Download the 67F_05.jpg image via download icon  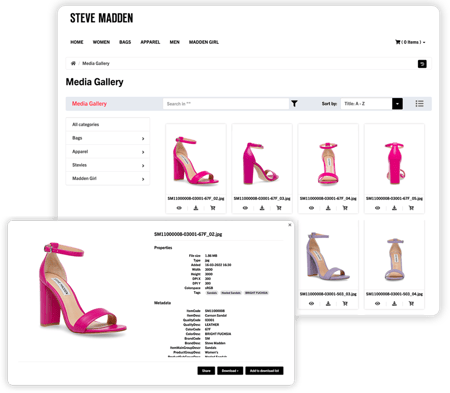[394, 208]
